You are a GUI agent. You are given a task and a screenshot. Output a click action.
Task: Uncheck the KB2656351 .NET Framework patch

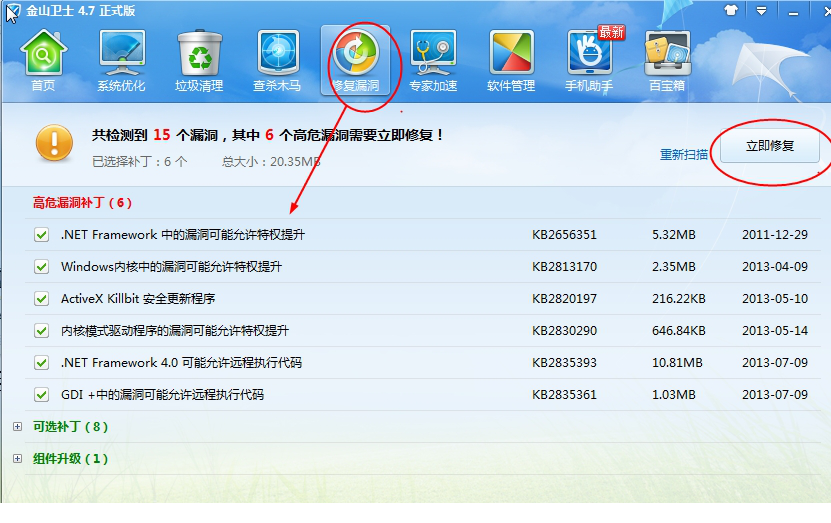[x=42, y=235]
